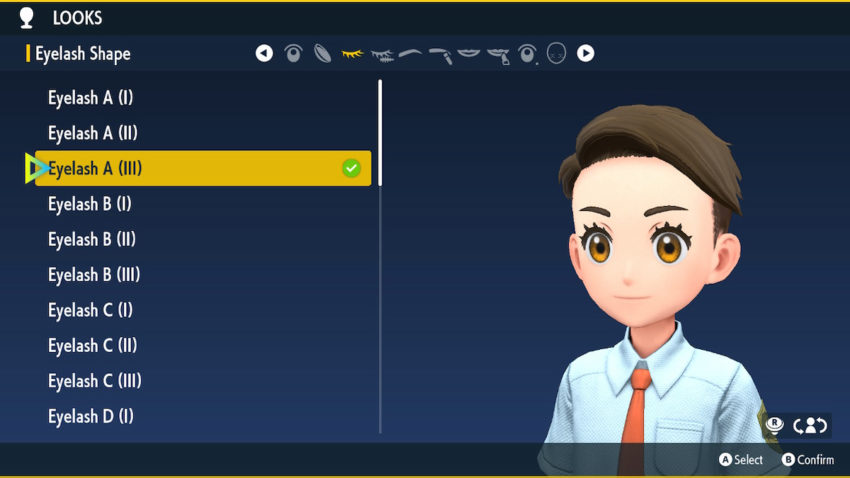Open the mouth shape category icon

click(469, 53)
